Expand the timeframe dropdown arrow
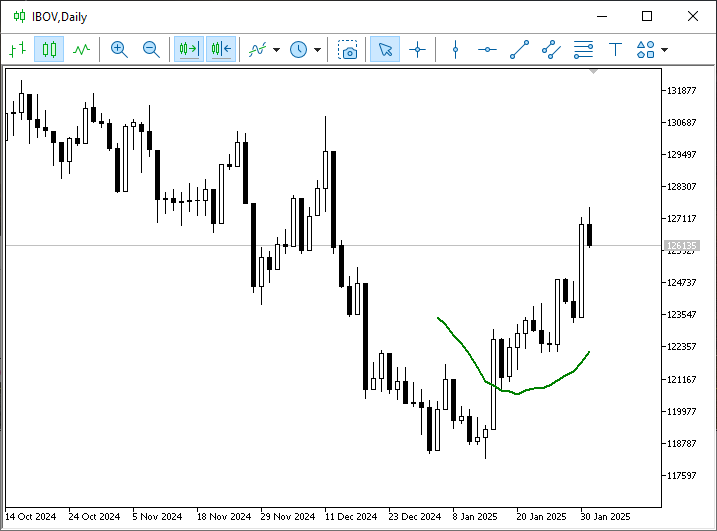The image size is (717, 531). [317, 49]
